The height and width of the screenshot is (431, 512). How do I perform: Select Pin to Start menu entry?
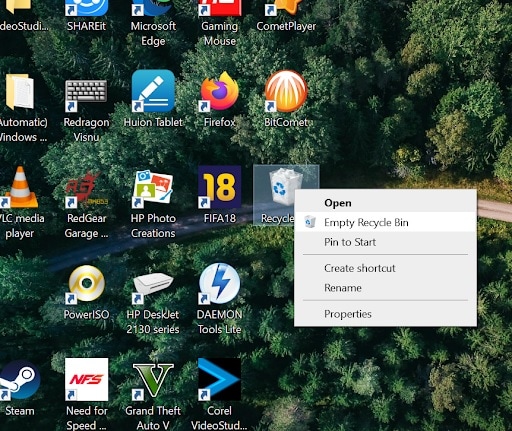pos(385,242)
